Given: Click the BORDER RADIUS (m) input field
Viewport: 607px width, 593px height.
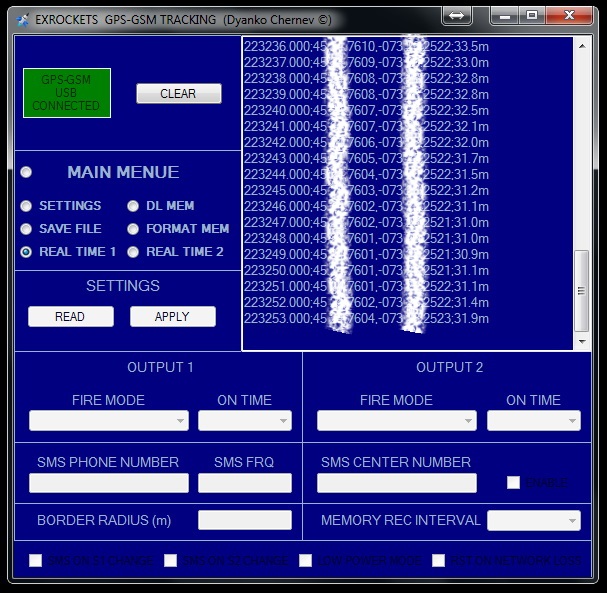Looking at the screenshot, I should (245, 520).
